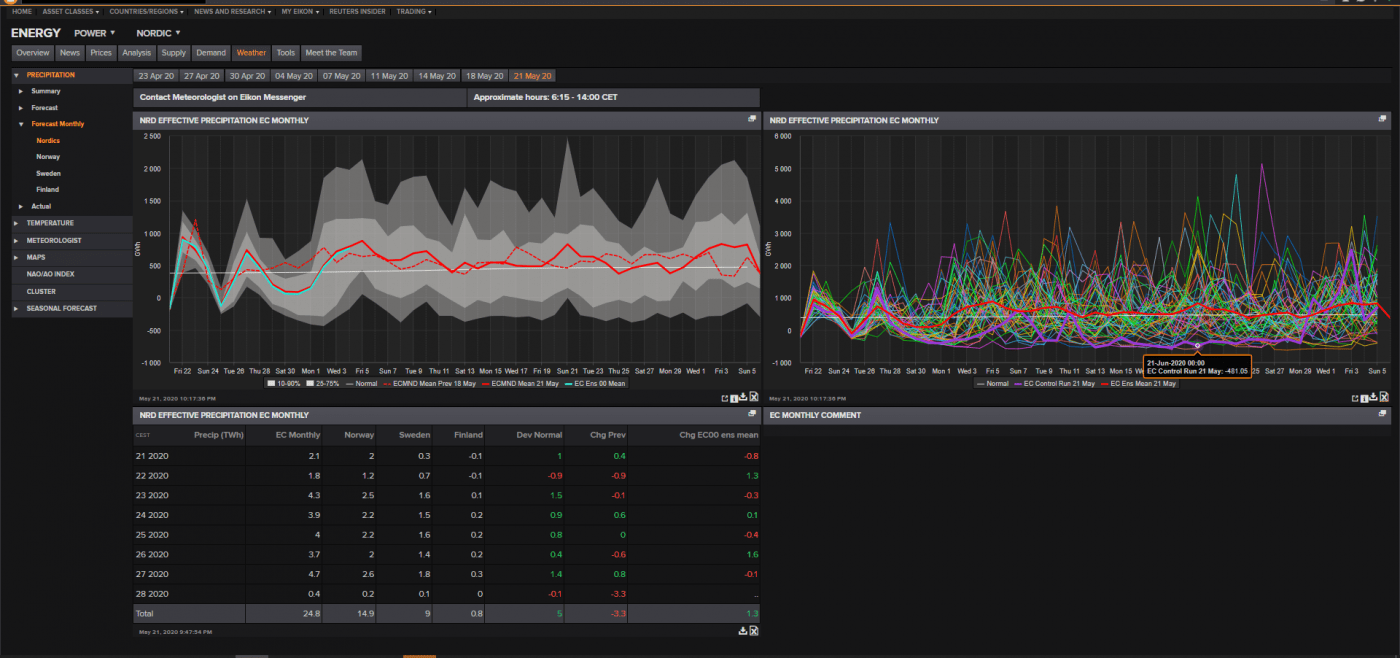
Task: Open the right ensemble chart share icon
Action: click(1354, 397)
